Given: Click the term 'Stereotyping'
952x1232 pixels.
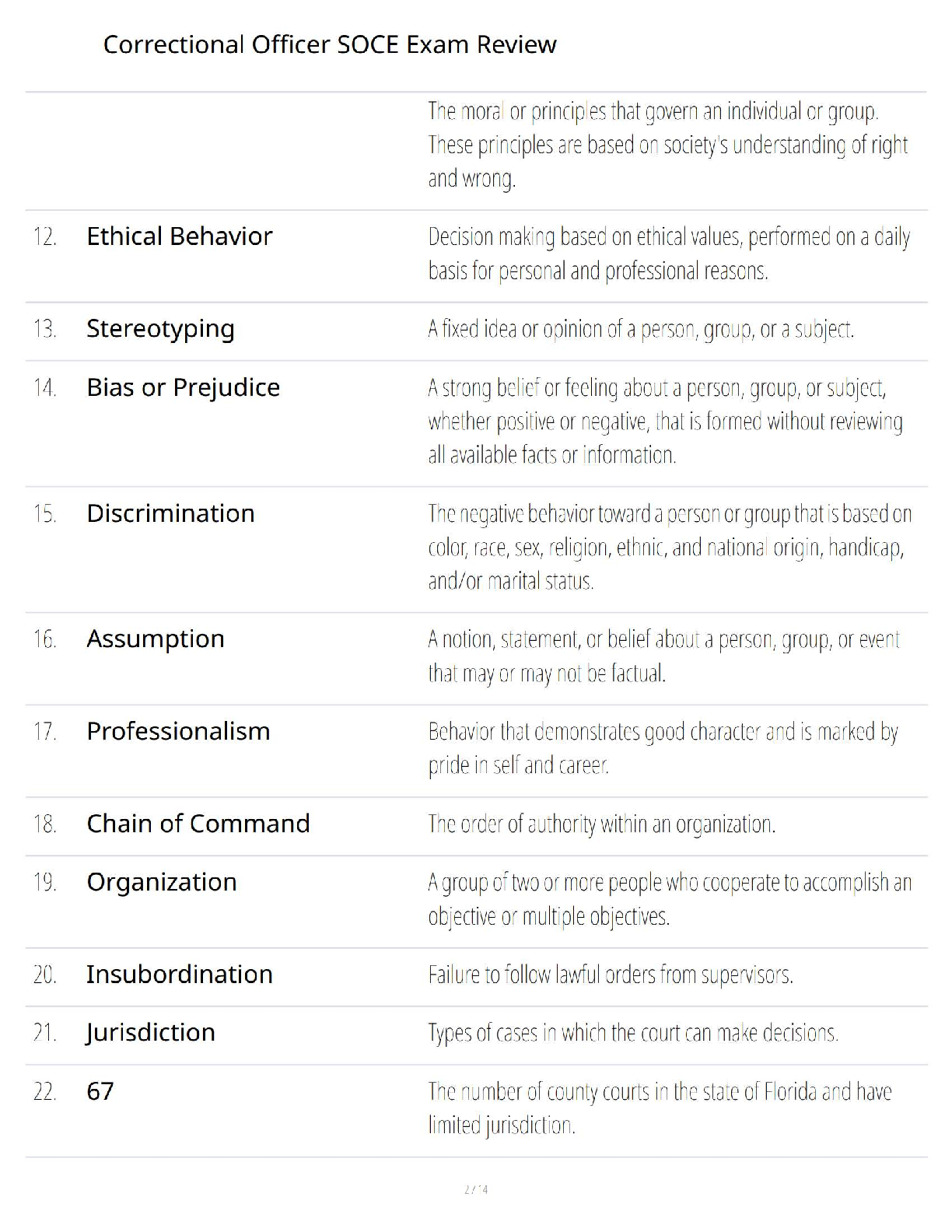Looking at the screenshot, I should (x=160, y=329).
